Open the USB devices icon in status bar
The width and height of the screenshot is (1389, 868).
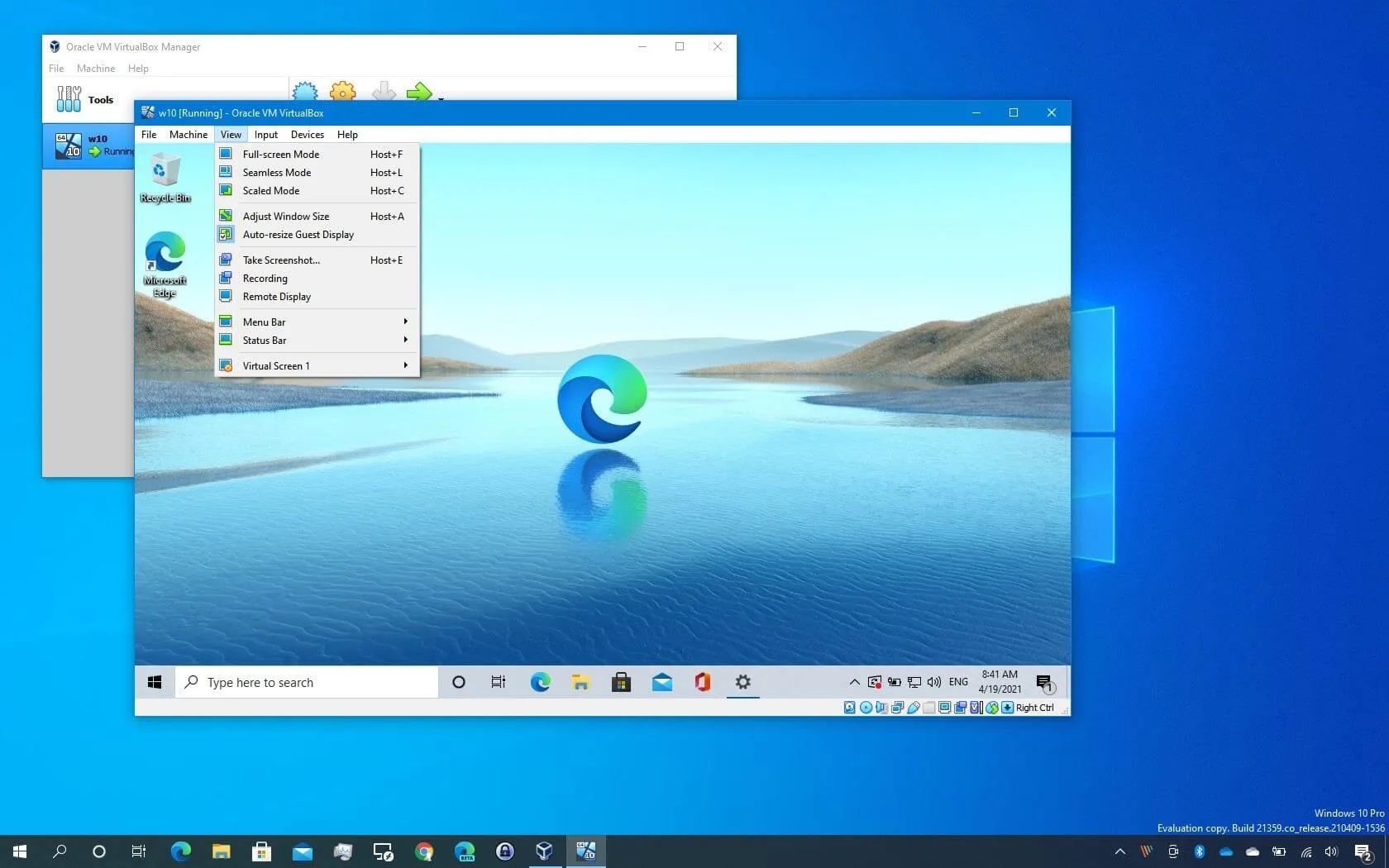[914, 708]
